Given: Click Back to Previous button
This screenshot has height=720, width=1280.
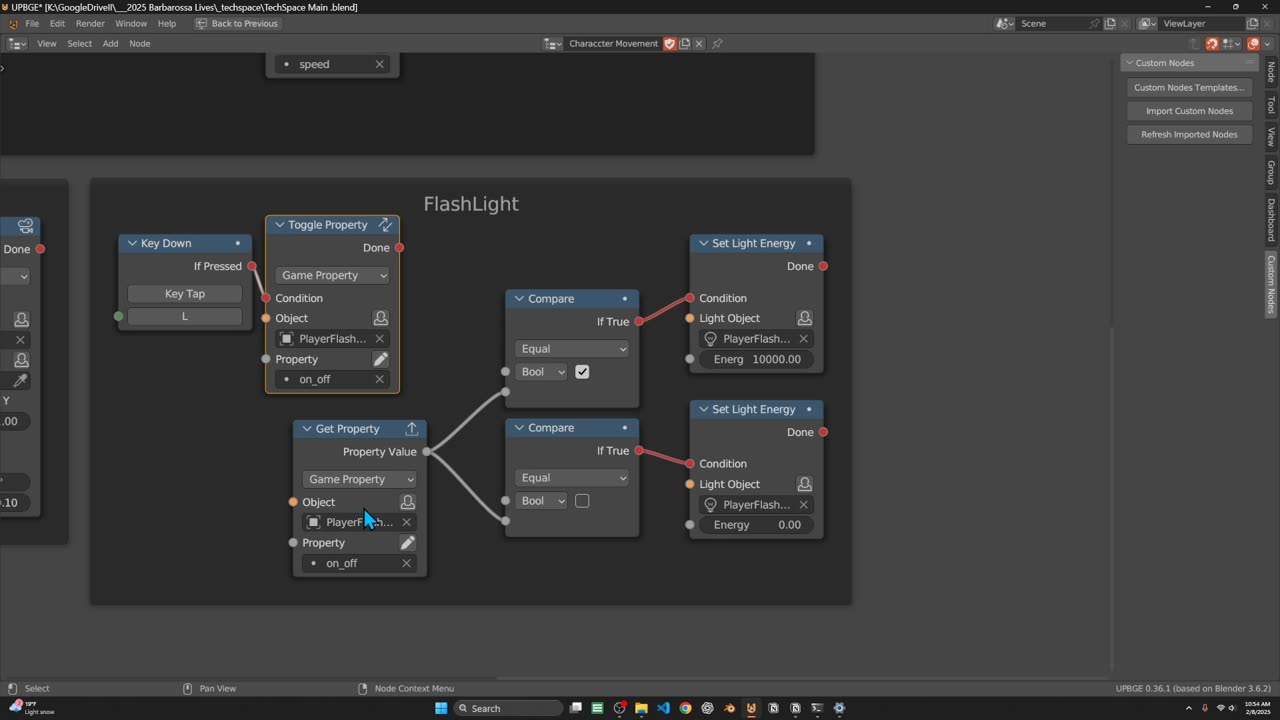Looking at the screenshot, I should tap(237, 23).
